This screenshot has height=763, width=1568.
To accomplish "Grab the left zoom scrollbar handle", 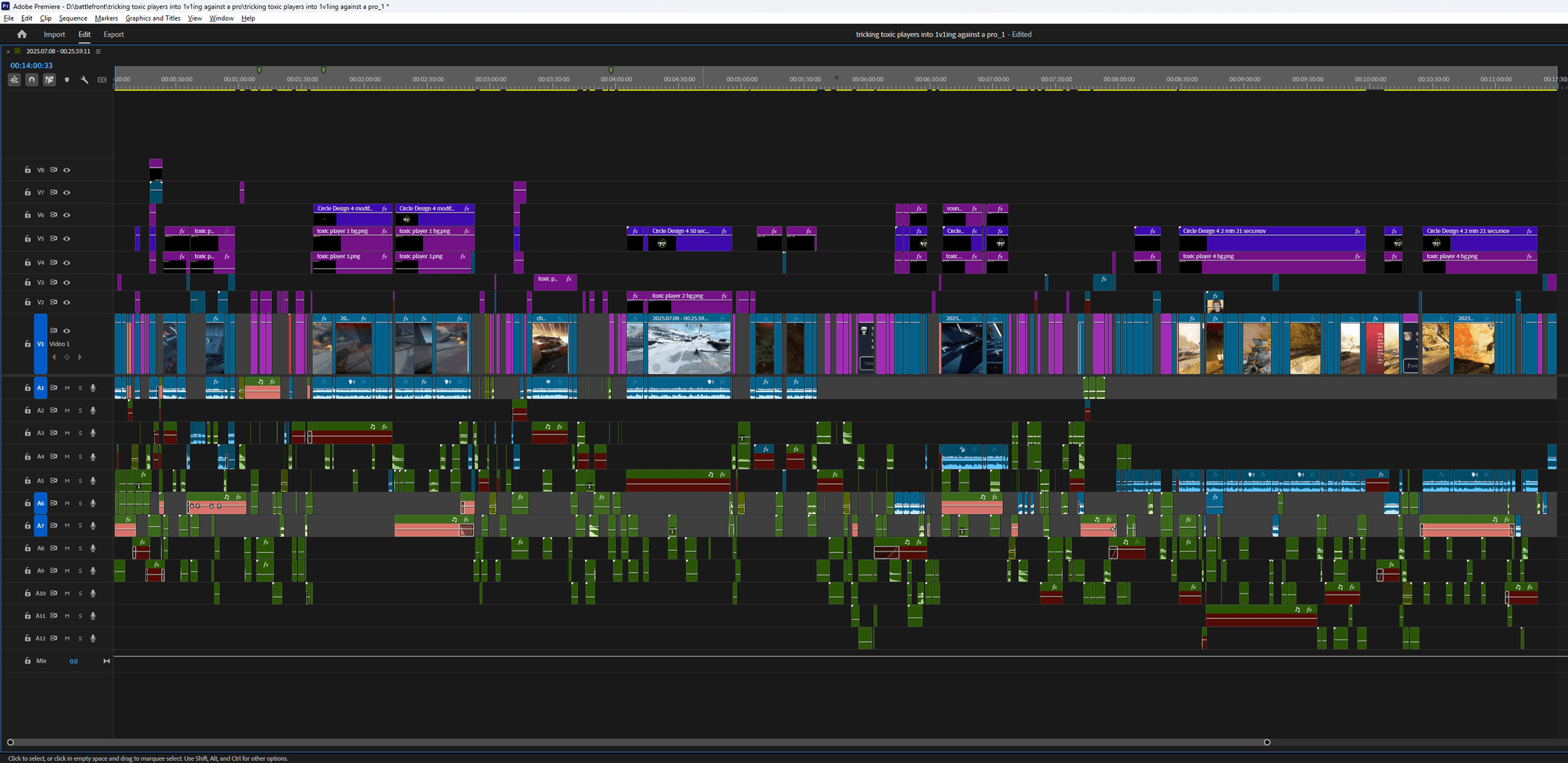I will [x=10, y=742].
